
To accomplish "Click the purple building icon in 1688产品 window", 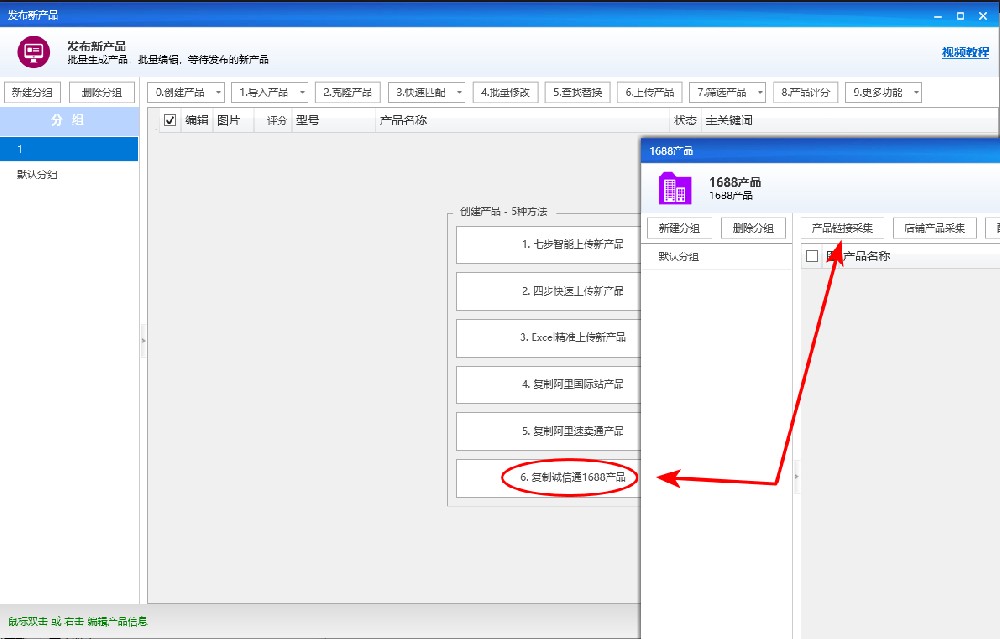I will (675, 188).
